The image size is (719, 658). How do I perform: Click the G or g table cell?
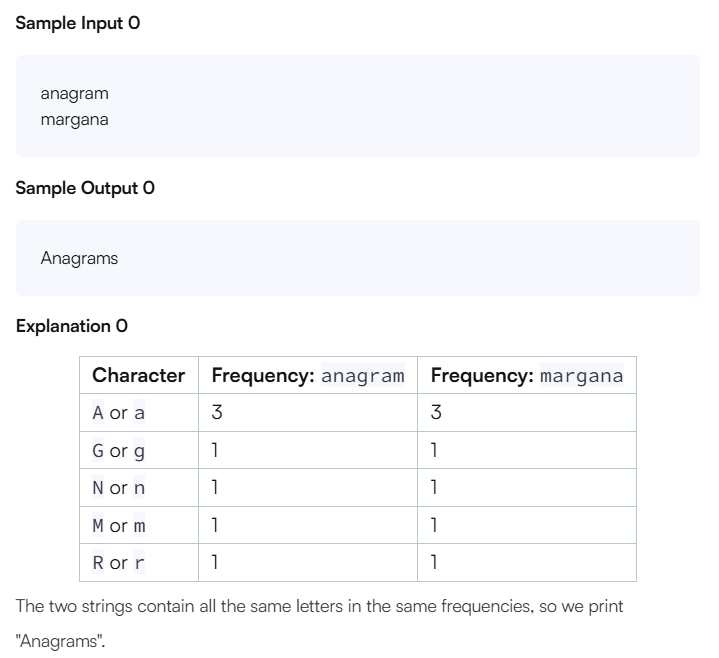tap(139, 450)
